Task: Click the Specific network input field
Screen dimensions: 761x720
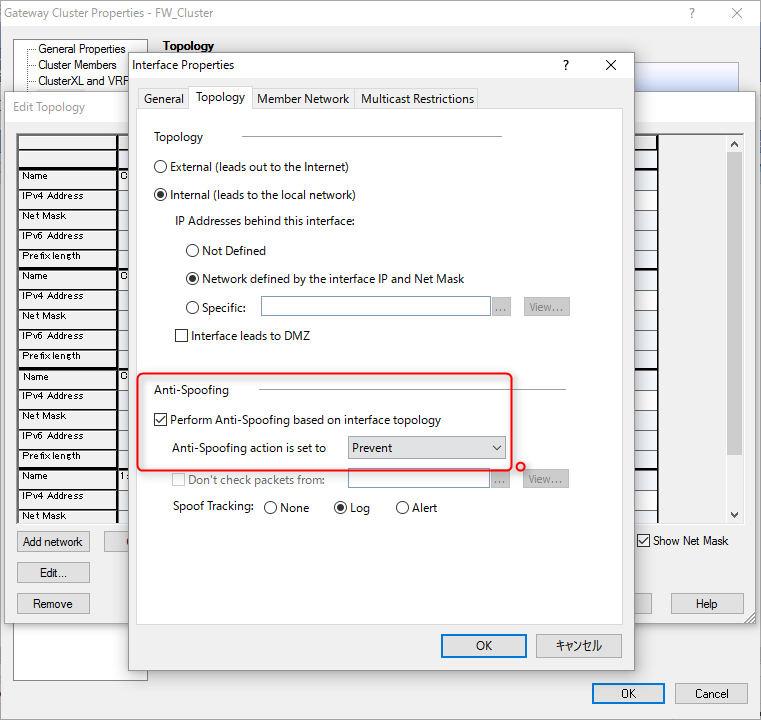Action: point(376,306)
